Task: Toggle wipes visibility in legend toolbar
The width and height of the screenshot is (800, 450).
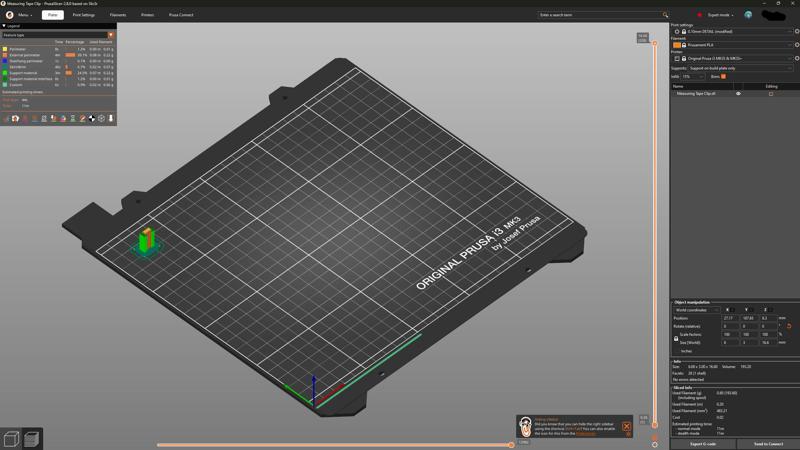Action: click(15, 118)
